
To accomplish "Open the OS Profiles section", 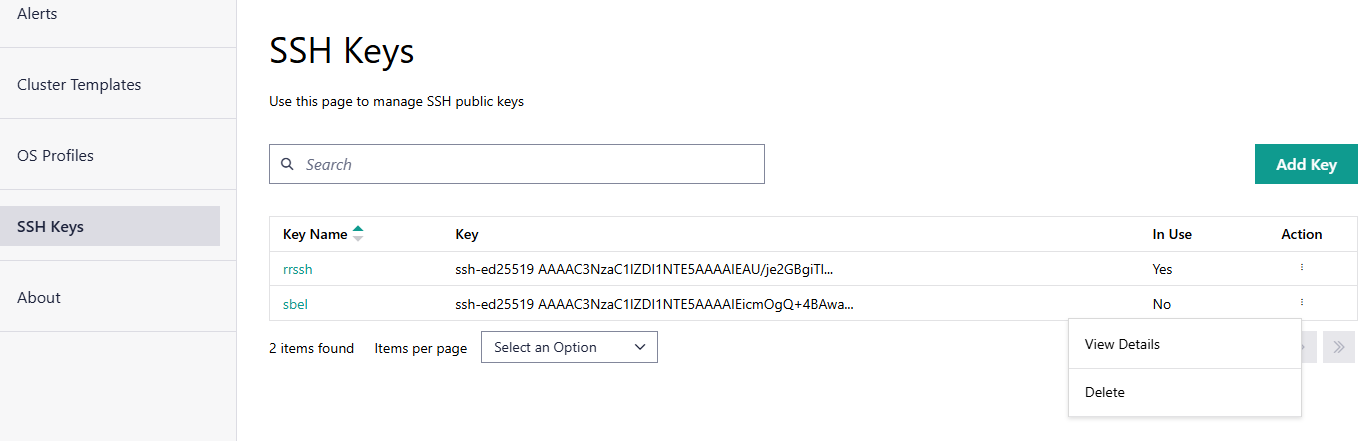I will 55,156.
